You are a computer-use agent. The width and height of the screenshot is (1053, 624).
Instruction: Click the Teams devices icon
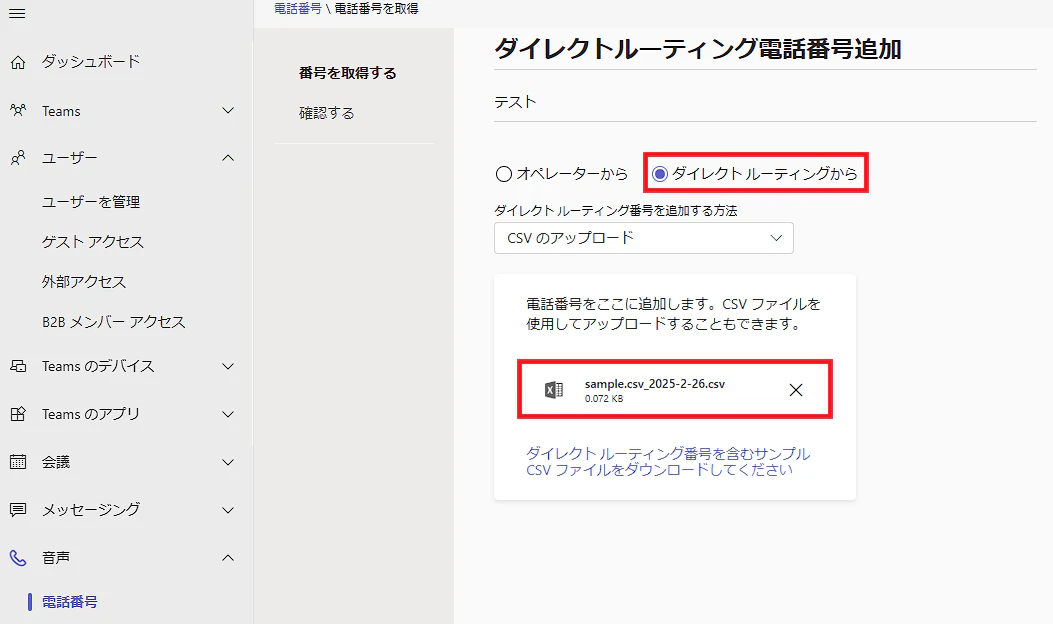pos(18,366)
